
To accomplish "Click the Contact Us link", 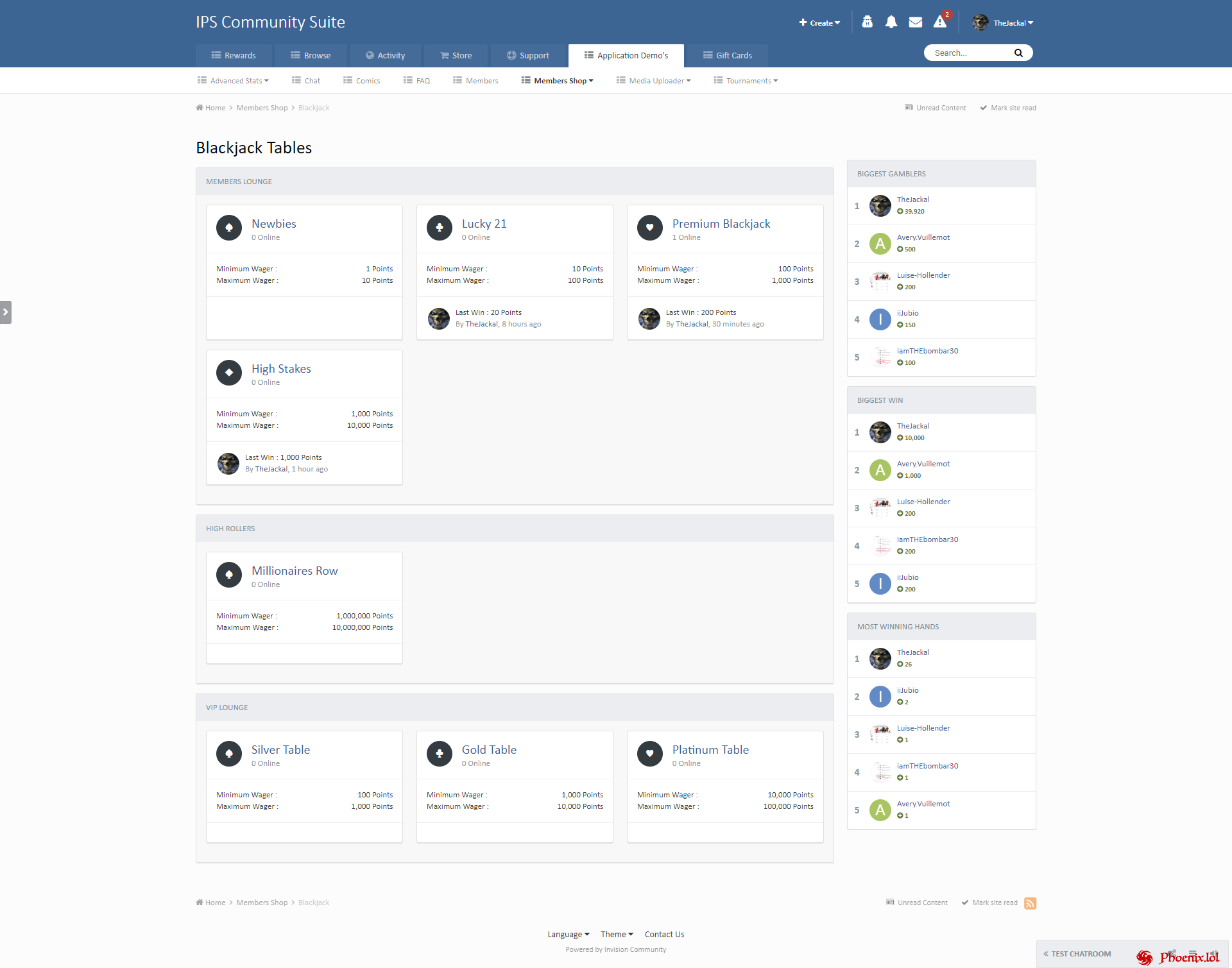I will [664, 934].
